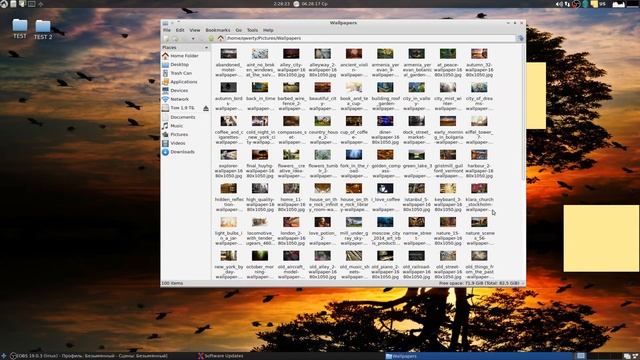Viewport: 640px width, 360px height.
Task: Select the new_york_by_day file
Action: (x=229, y=265)
